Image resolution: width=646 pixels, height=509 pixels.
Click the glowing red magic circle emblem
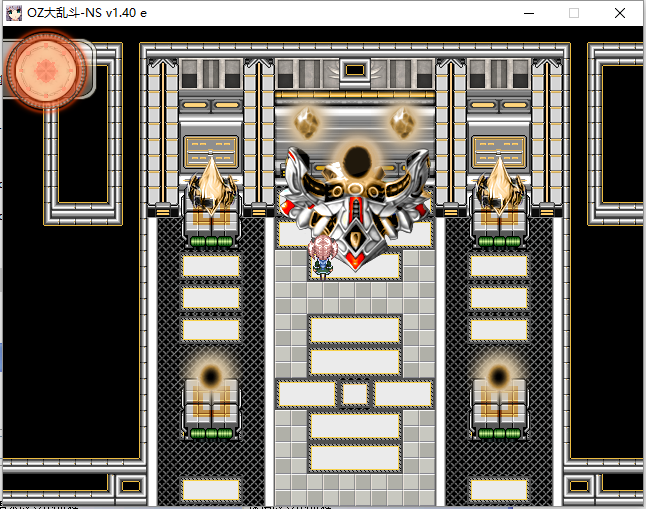click(x=46, y=70)
